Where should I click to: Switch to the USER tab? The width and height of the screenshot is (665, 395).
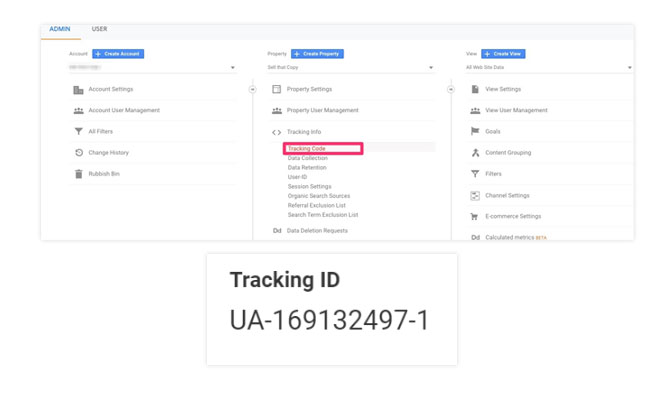(99, 29)
